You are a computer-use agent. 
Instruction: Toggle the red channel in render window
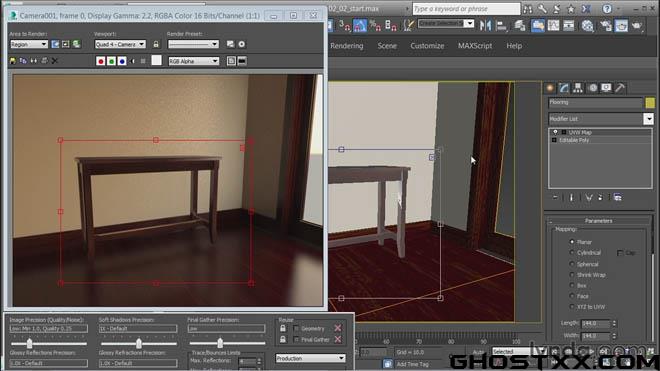[100, 61]
